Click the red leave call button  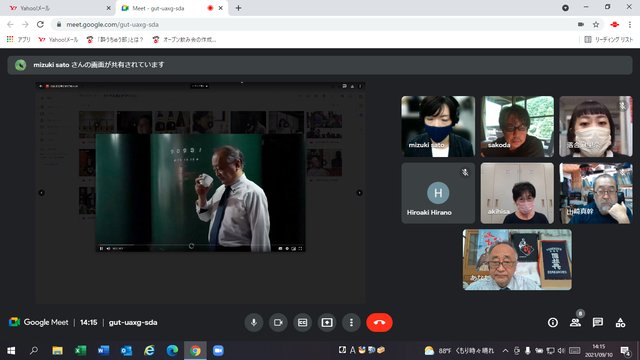pyautogui.click(x=379, y=322)
